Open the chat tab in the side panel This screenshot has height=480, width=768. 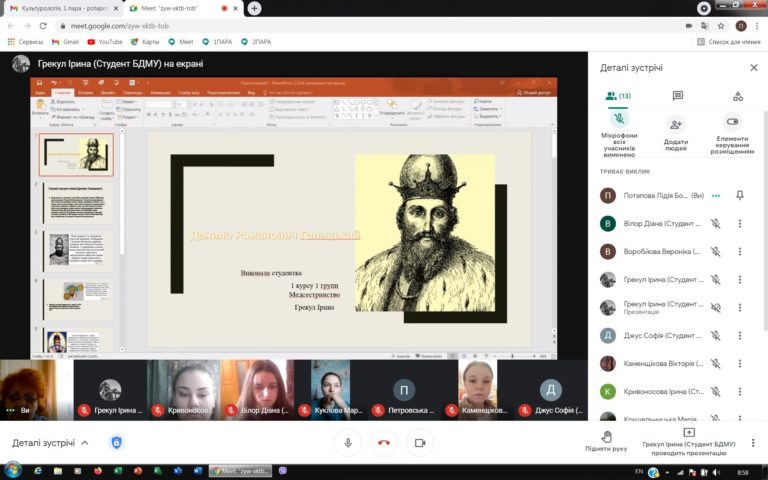pyautogui.click(x=677, y=96)
